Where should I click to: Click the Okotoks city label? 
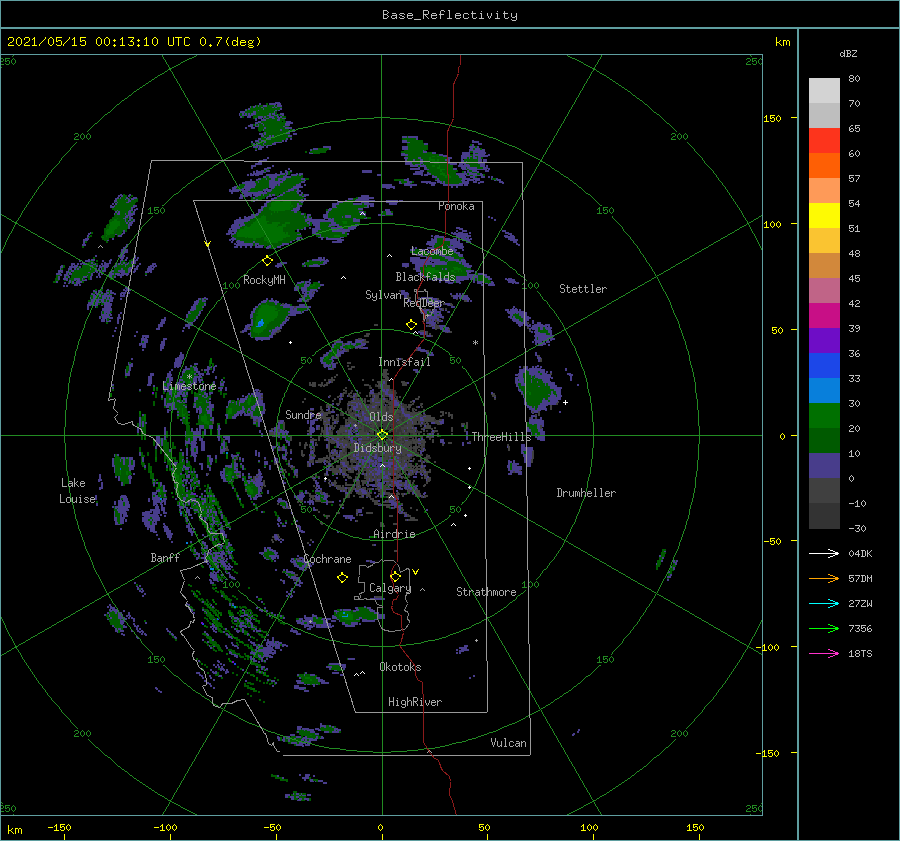[x=400, y=667]
